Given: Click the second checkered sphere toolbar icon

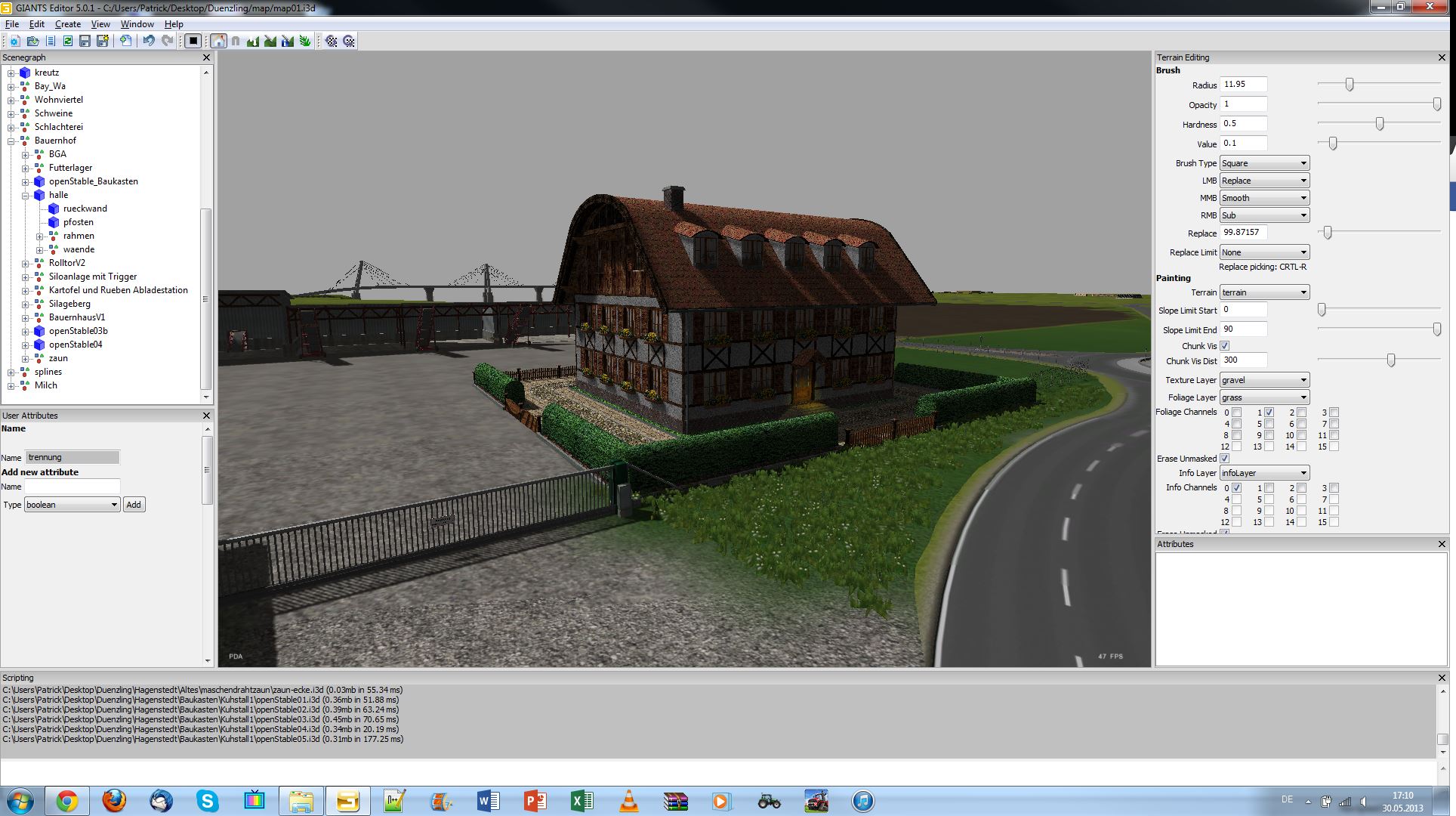Looking at the screenshot, I should coord(349,41).
